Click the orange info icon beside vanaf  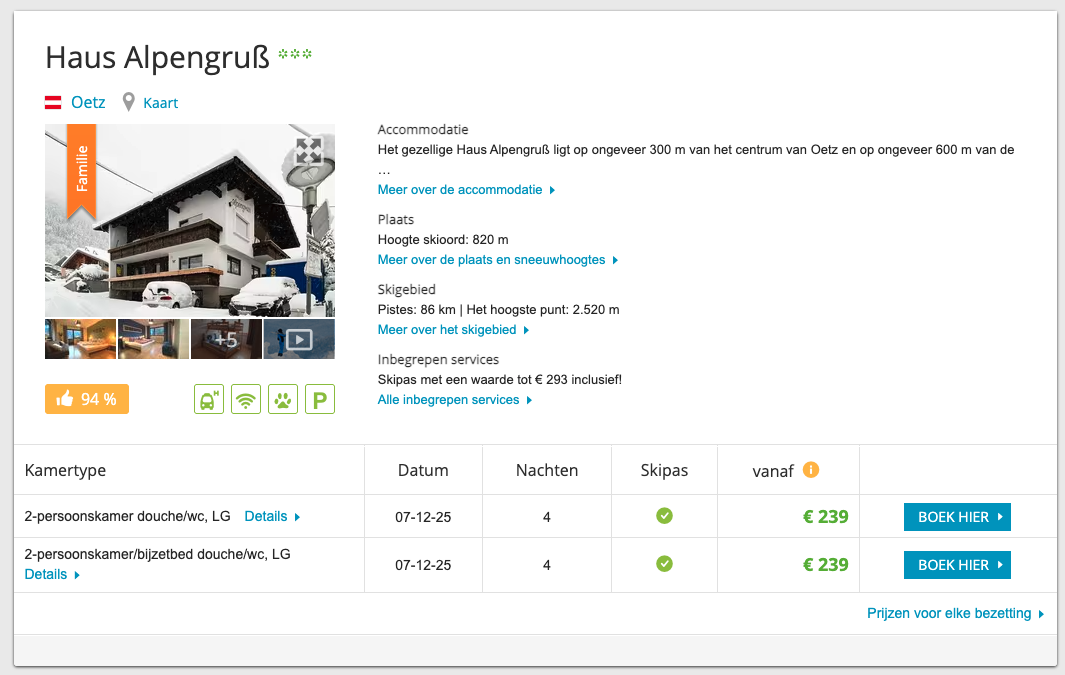[811, 469]
